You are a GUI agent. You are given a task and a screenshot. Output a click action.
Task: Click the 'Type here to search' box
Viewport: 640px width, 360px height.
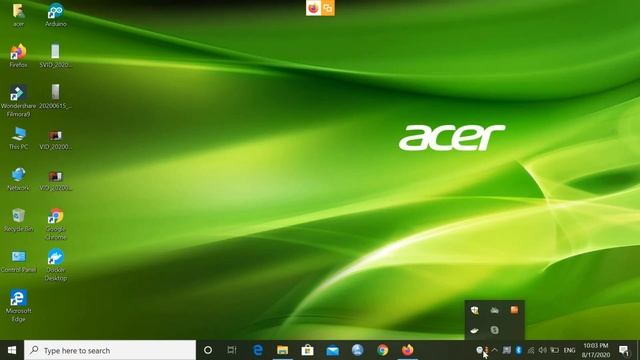110,350
